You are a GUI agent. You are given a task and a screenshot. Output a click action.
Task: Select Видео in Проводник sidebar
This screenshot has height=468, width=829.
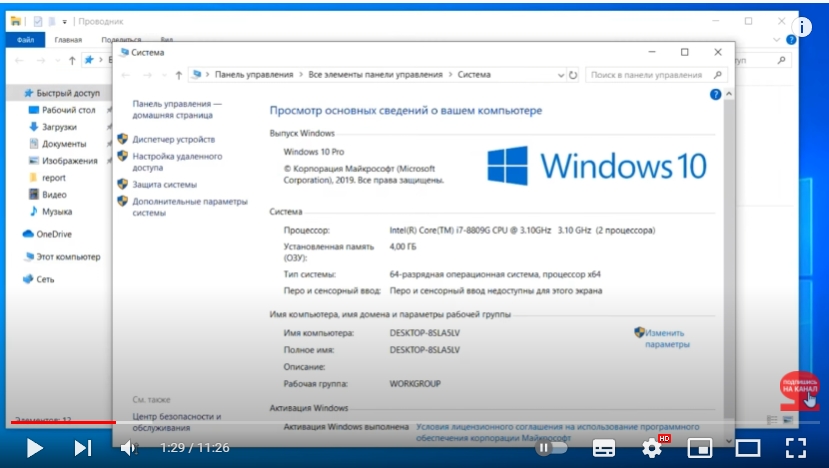tap(48, 195)
